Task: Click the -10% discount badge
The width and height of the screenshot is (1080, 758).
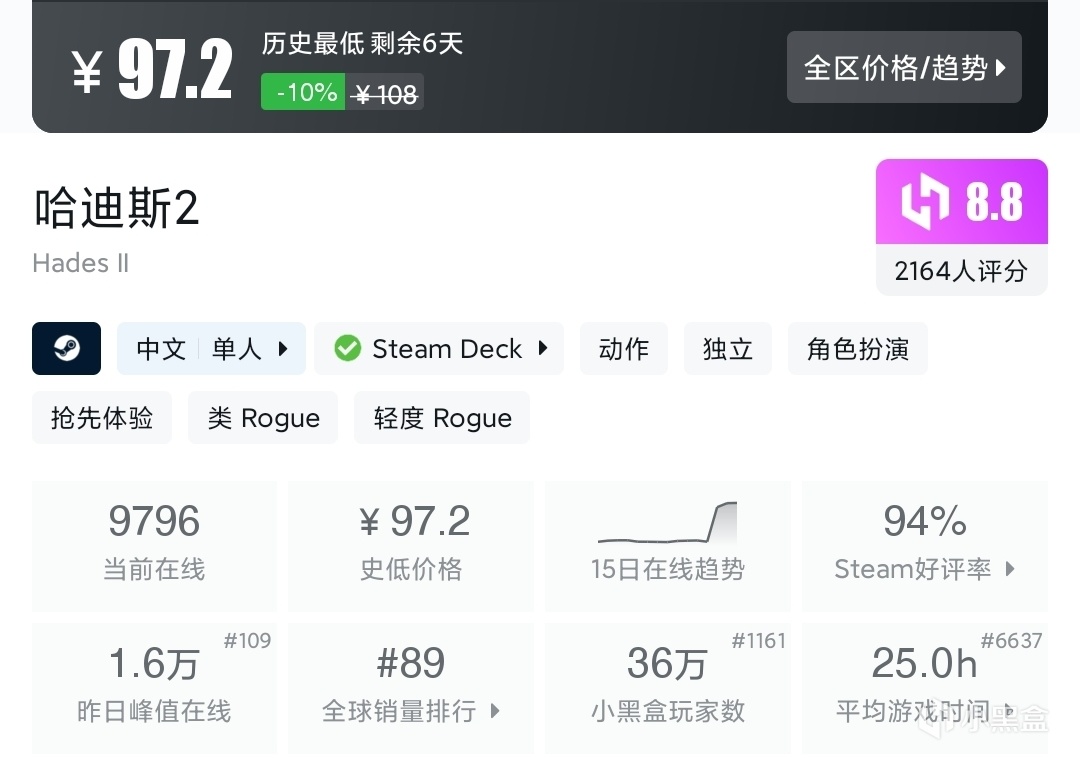Action: pos(305,93)
